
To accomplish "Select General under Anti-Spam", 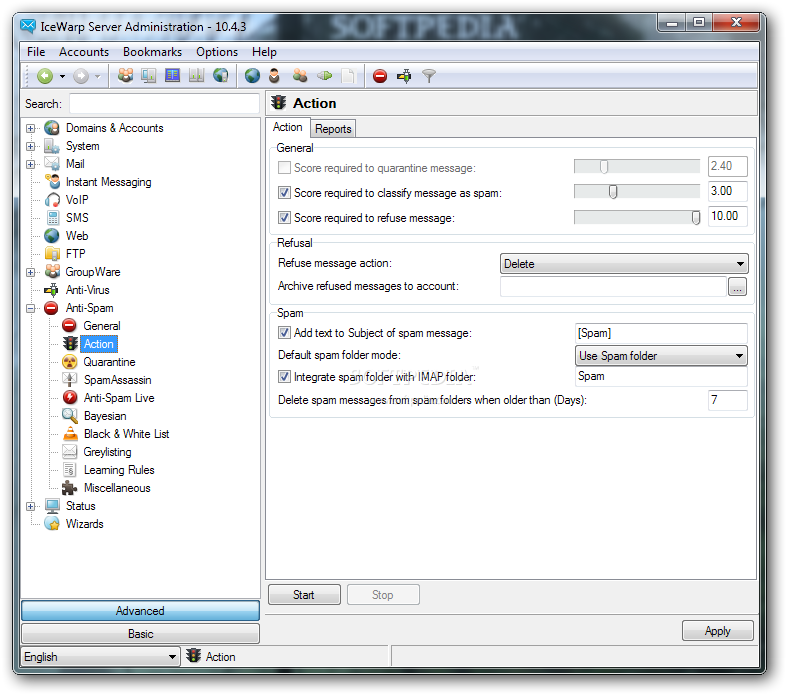I will (102, 326).
